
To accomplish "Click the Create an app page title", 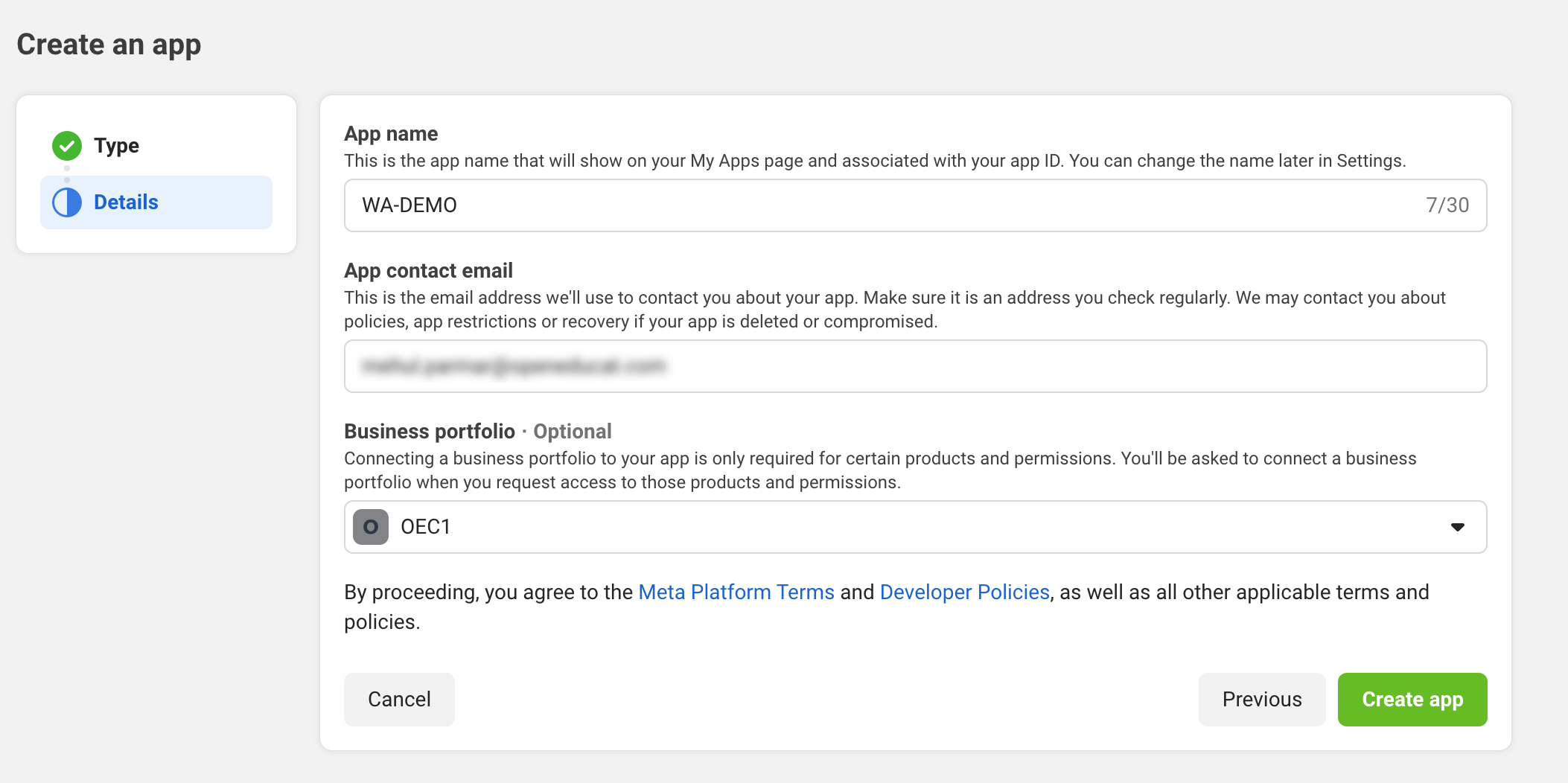I will click(x=109, y=45).
